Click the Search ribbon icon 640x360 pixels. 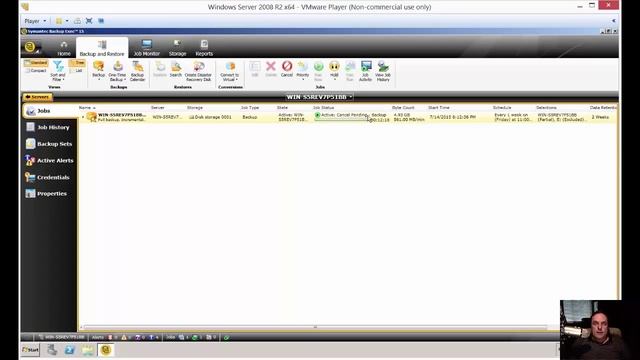(176, 69)
